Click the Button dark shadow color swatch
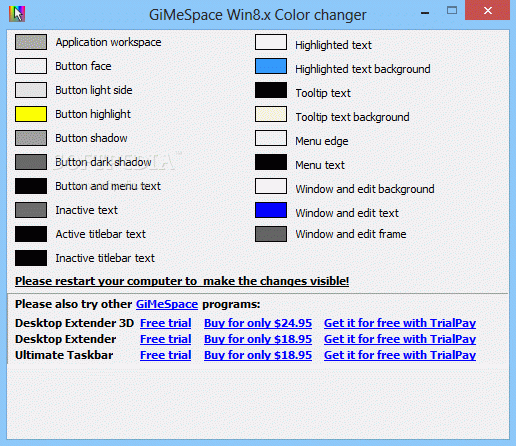The height and width of the screenshot is (446, 516). coord(31,162)
